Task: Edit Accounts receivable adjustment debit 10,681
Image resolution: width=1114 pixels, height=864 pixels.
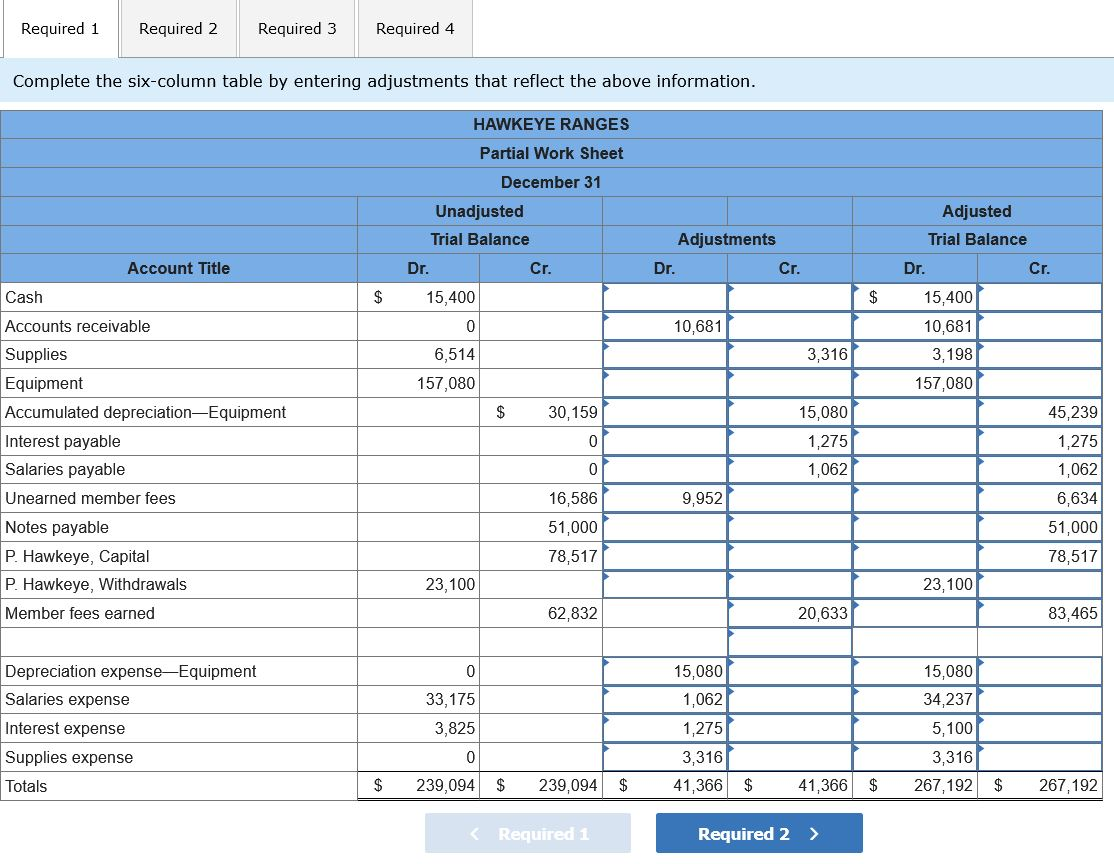Action: point(665,326)
